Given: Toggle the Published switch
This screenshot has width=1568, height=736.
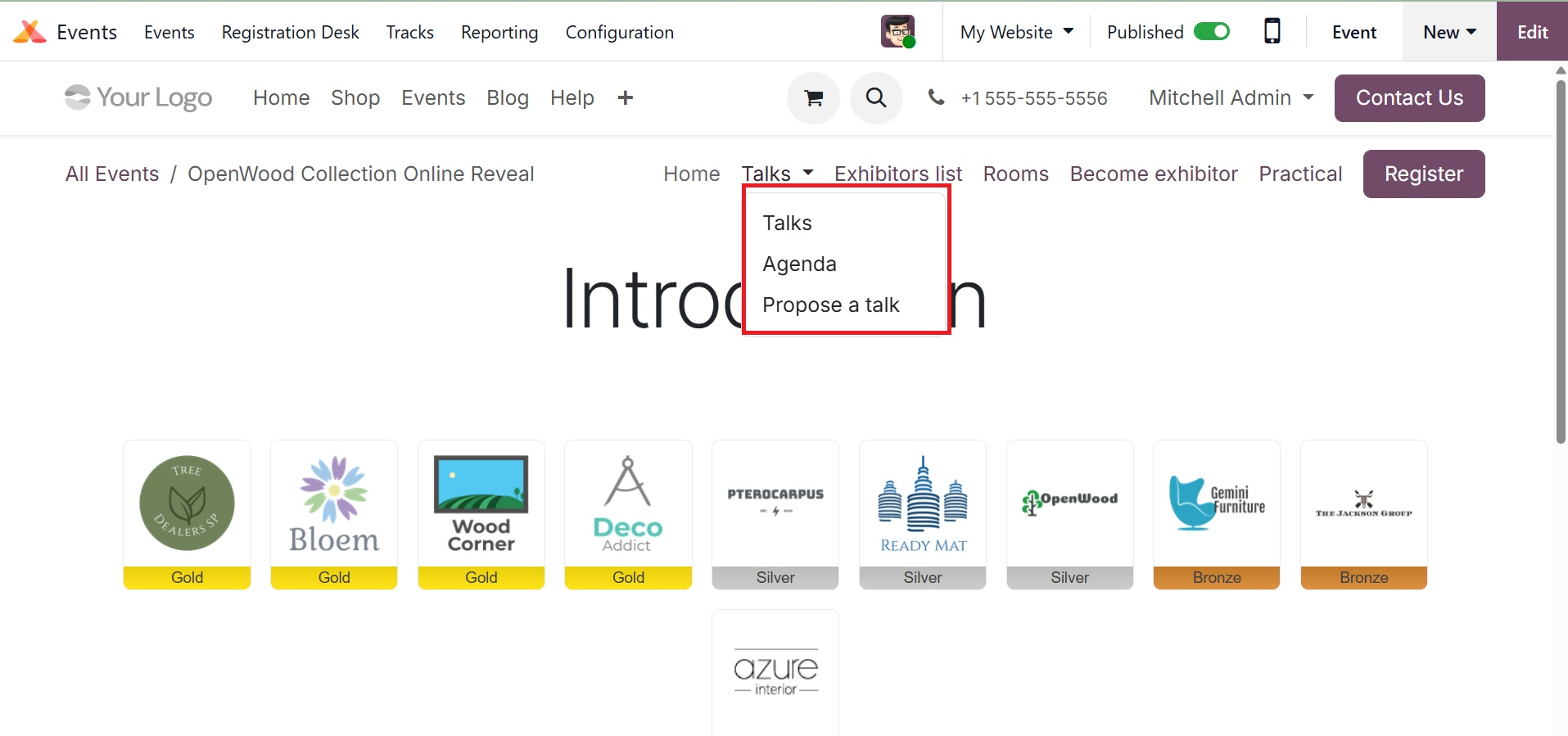Looking at the screenshot, I should click(1212, 32).
